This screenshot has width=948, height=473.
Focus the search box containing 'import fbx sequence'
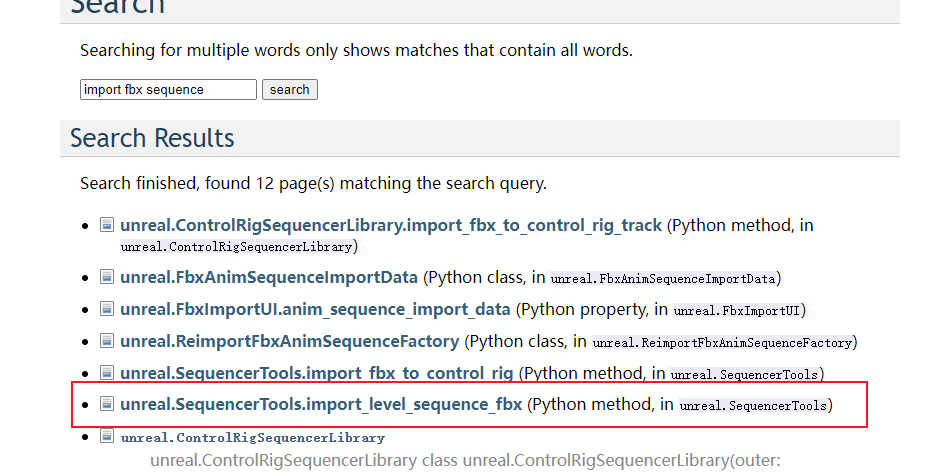pos(168,90)
